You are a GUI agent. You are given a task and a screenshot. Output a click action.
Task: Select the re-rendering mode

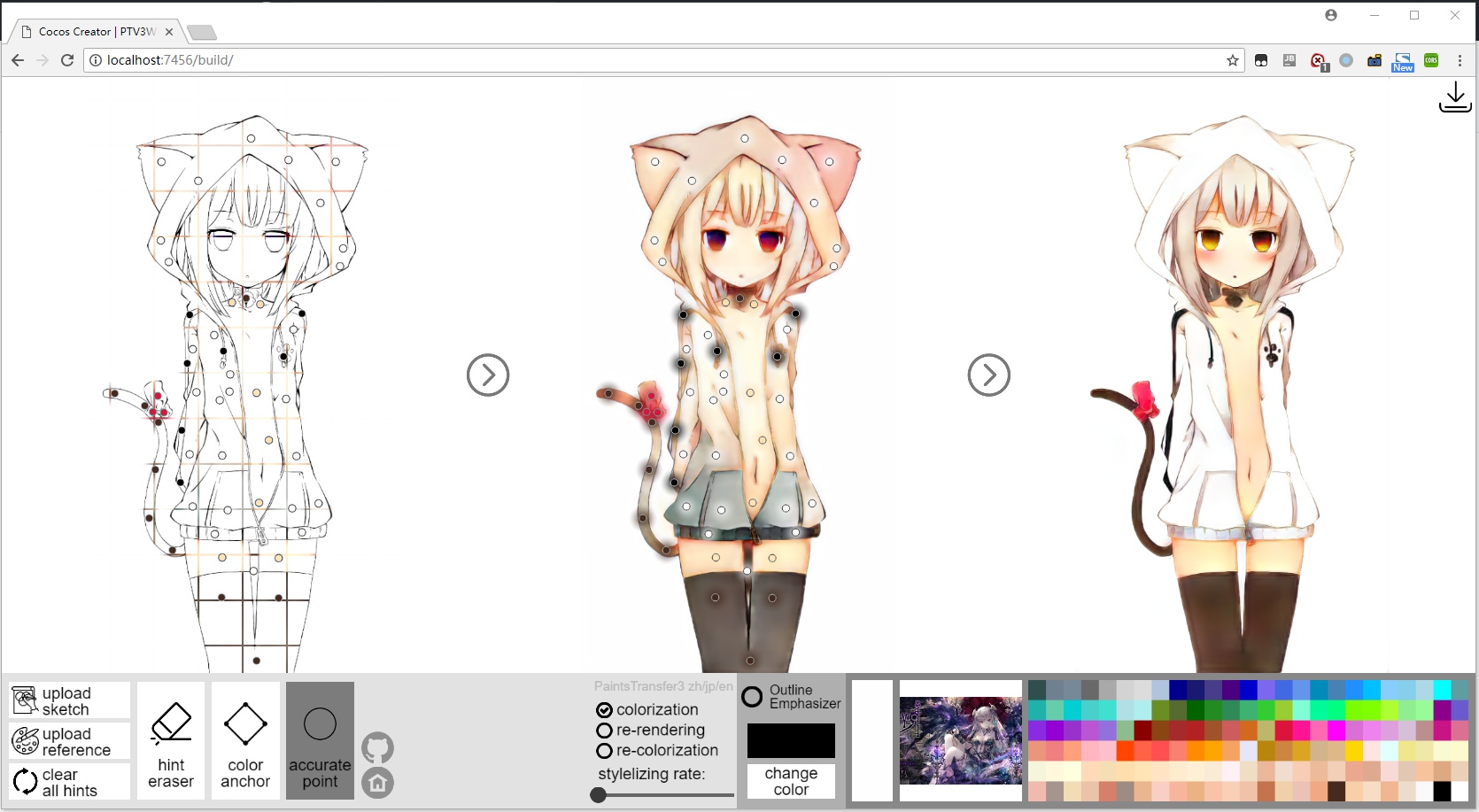[x=651, y=730]
